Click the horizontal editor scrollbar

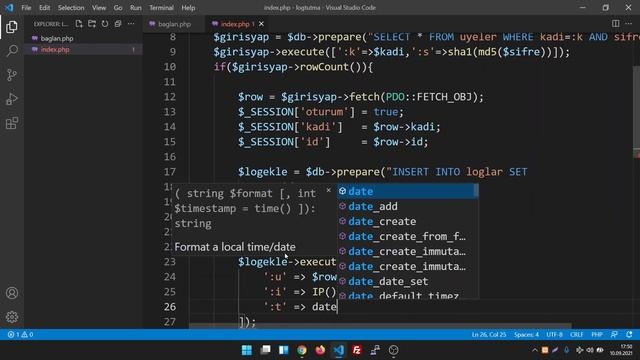pyautogui.click(x=380, y=326)
